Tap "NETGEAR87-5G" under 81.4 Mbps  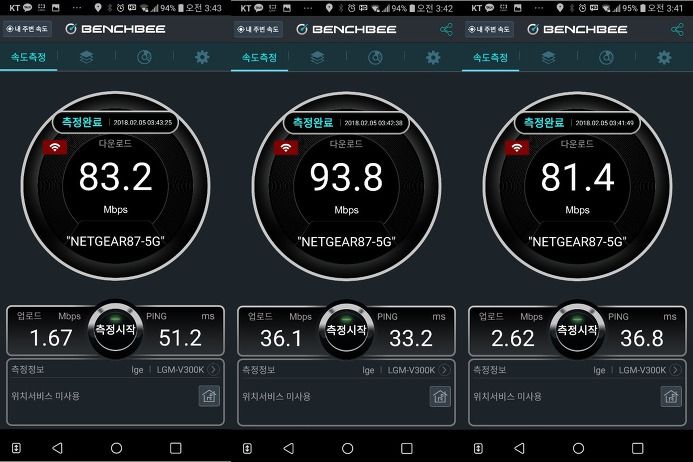(x=577, y=242)
